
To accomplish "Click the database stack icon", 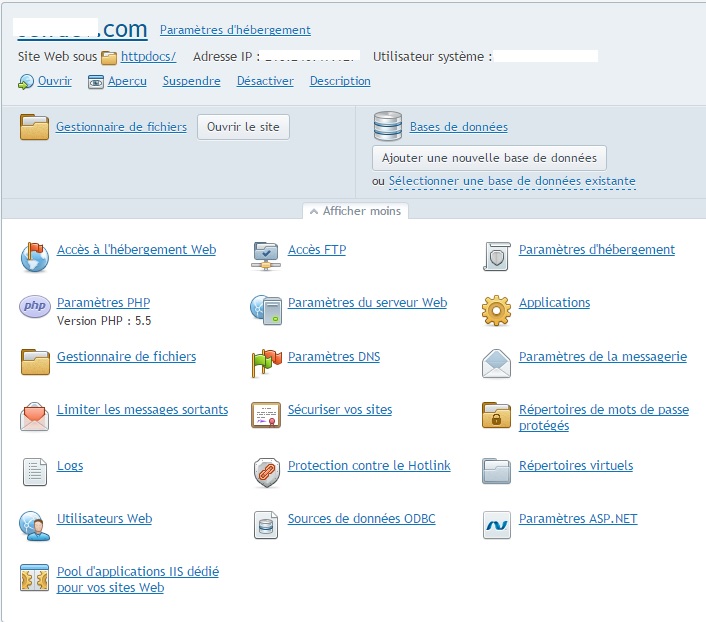I will pos(387,127).
